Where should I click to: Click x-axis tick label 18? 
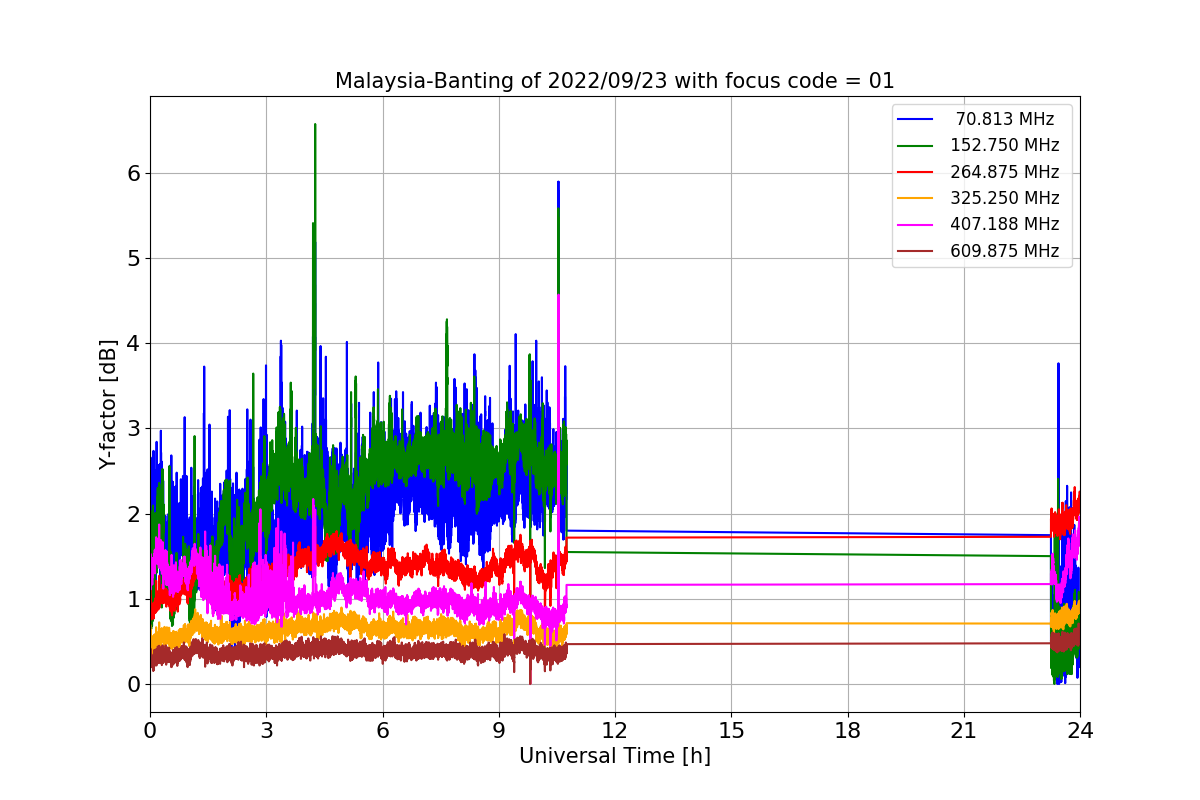point(847,730)
